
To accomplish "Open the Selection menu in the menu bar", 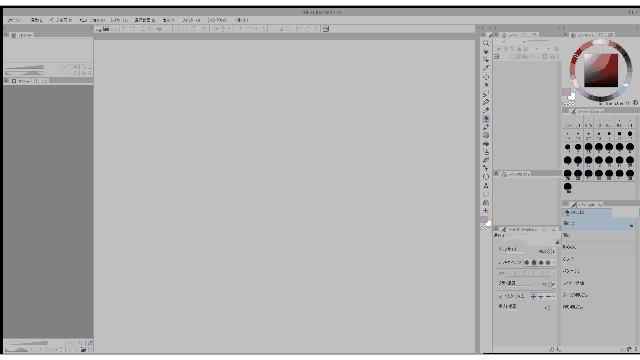I will coord(144,20).
